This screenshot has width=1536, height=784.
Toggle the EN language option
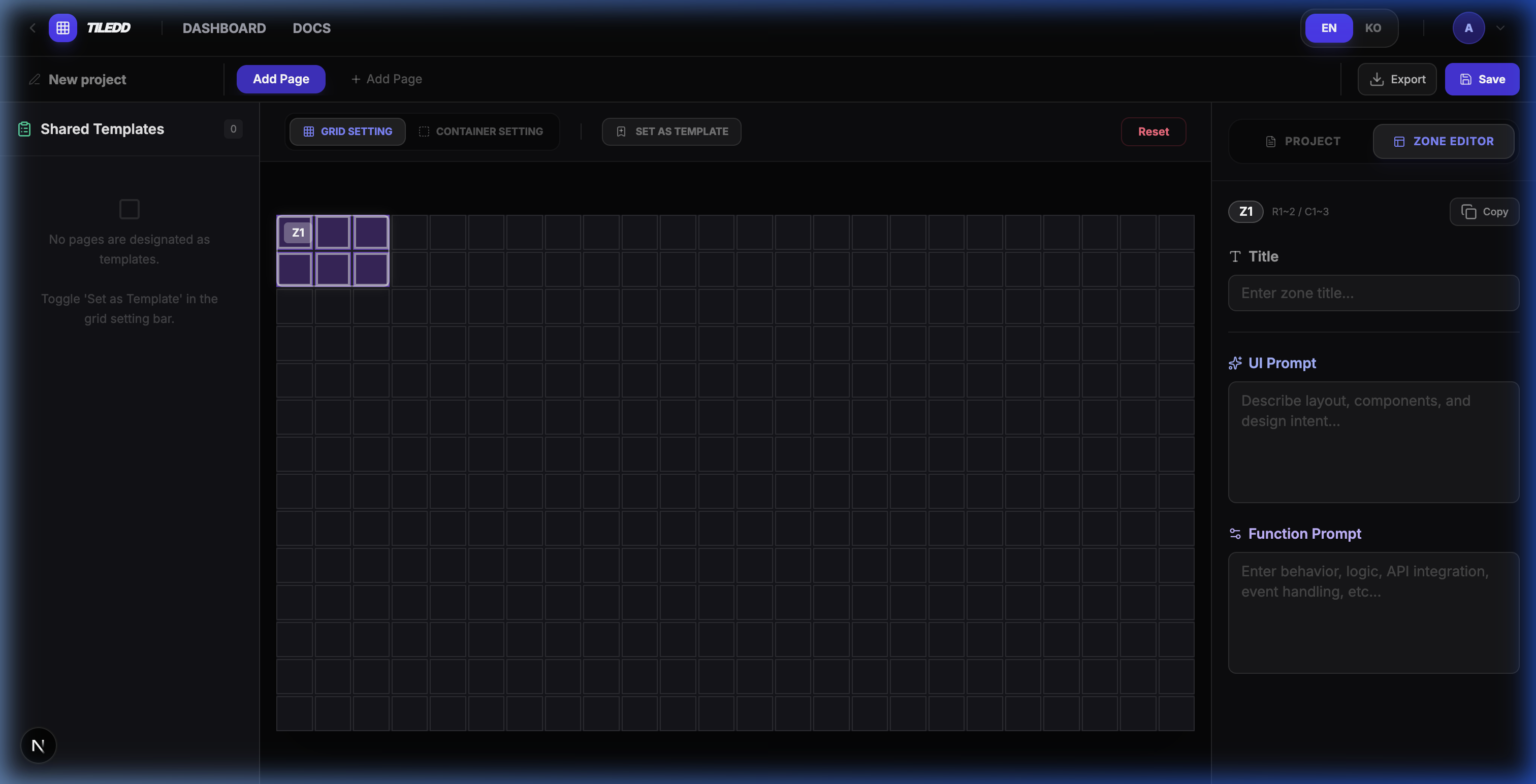(x=1328, y=27)
